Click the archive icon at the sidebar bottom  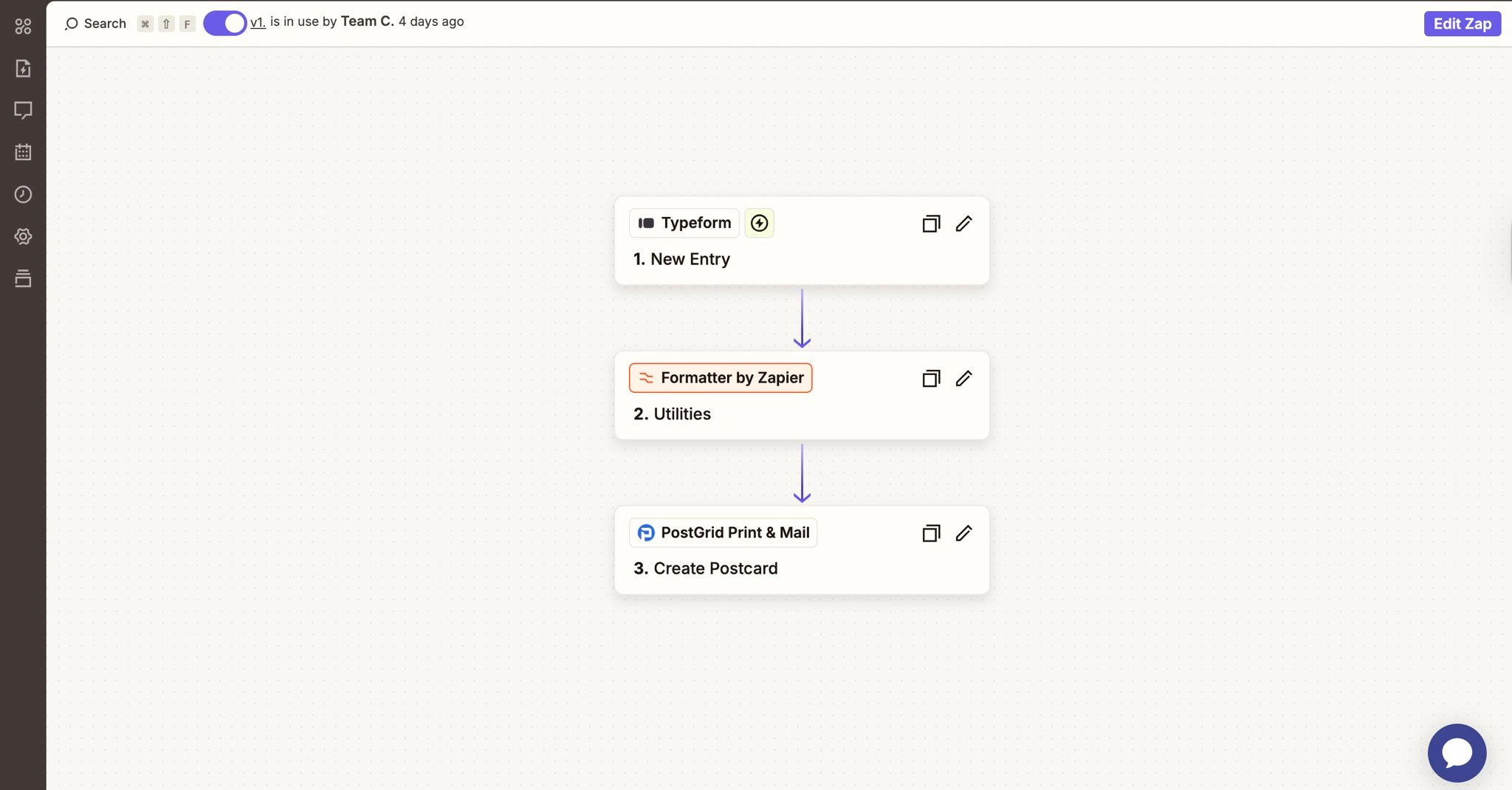(x=23, y=278)
